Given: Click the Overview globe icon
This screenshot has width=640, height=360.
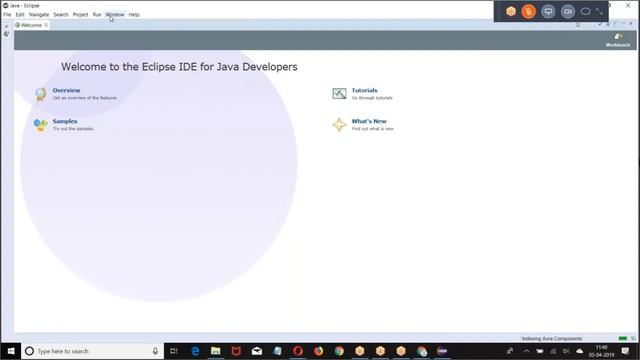Looking at the screenshot, I should [40, 94].
